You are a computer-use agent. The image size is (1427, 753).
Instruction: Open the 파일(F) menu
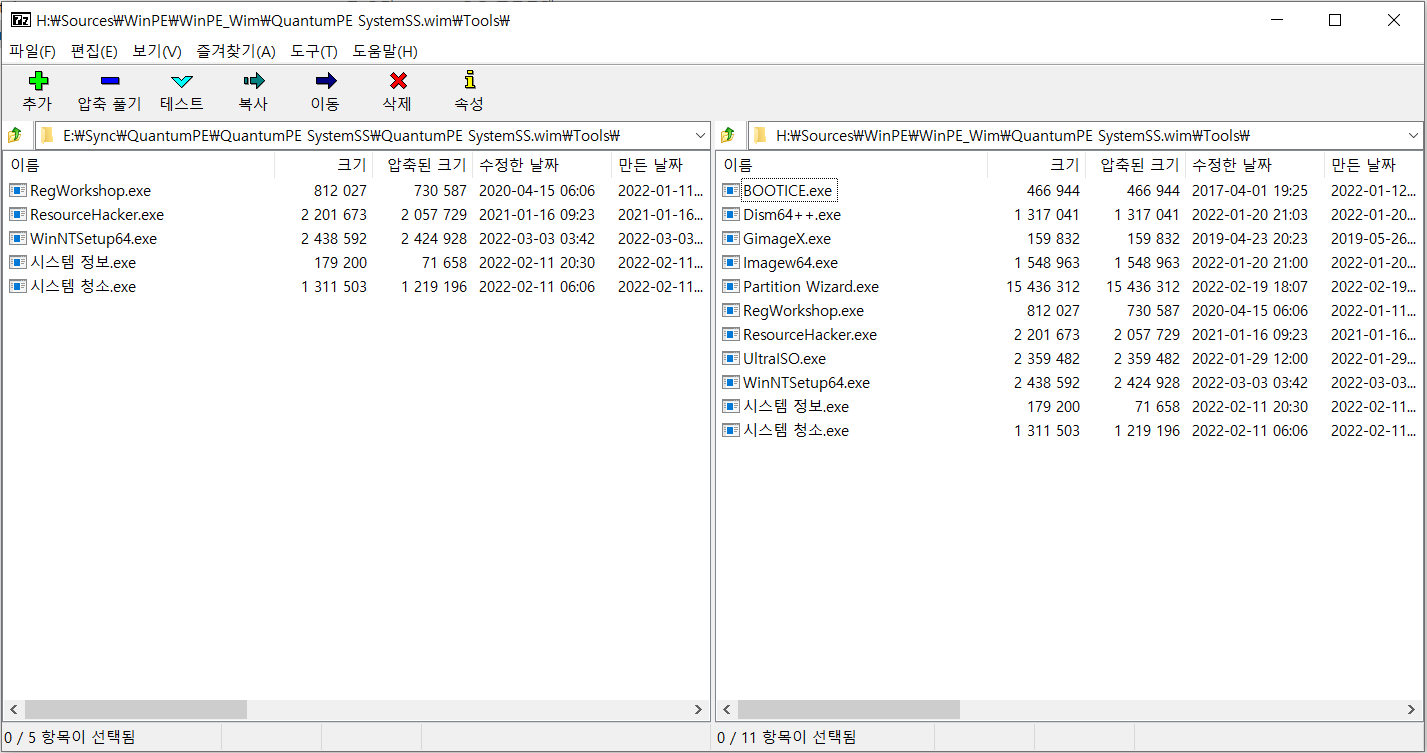32,51
